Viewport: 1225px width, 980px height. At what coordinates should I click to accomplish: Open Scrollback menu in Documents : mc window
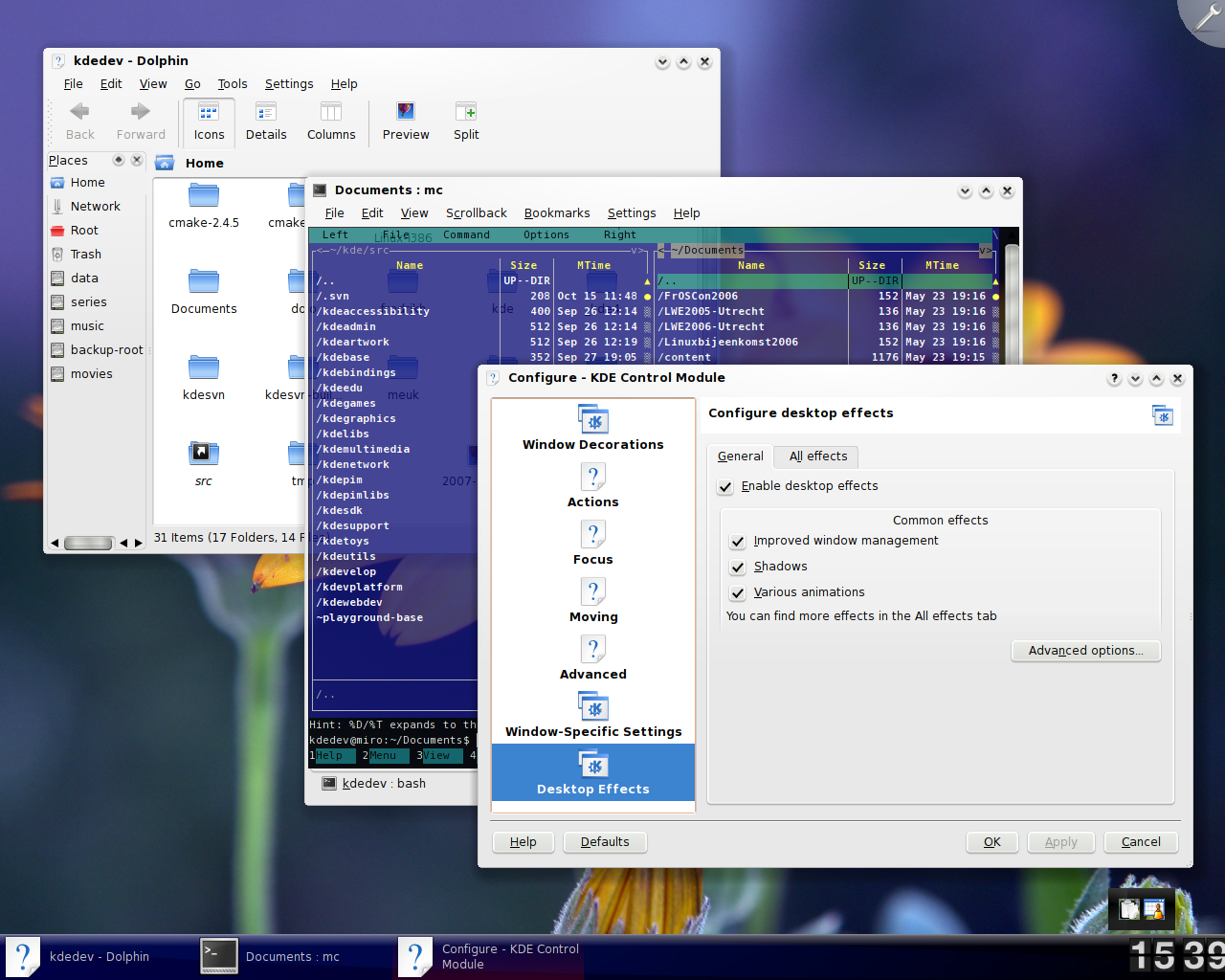pyautogui.click(x=477, y=213)
